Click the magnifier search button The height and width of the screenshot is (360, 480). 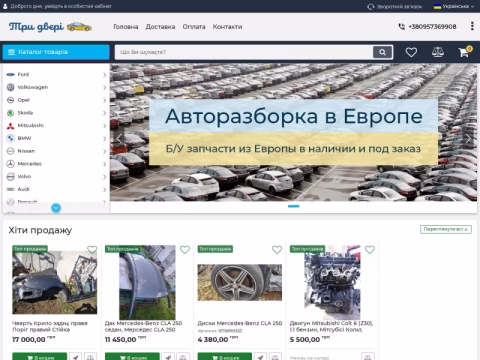[x=382, y=52]
